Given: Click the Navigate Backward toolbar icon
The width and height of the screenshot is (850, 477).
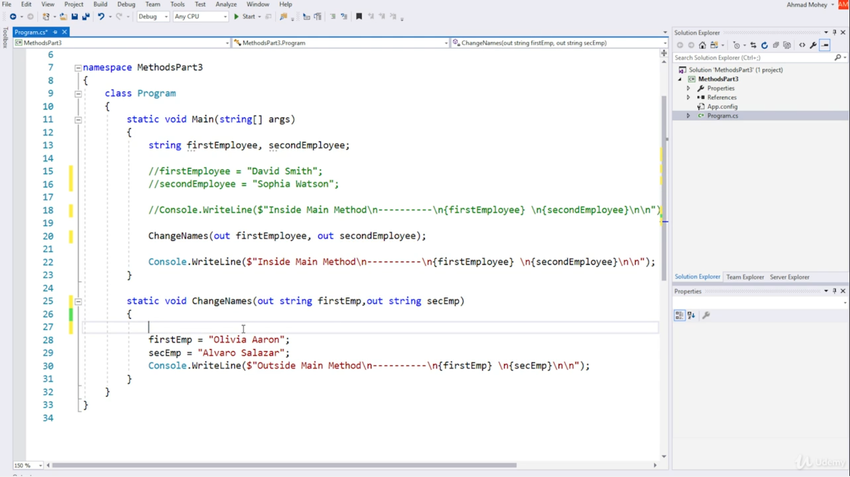Looking at the screenshot, I should pyautogui.click(x=13, y=17).
